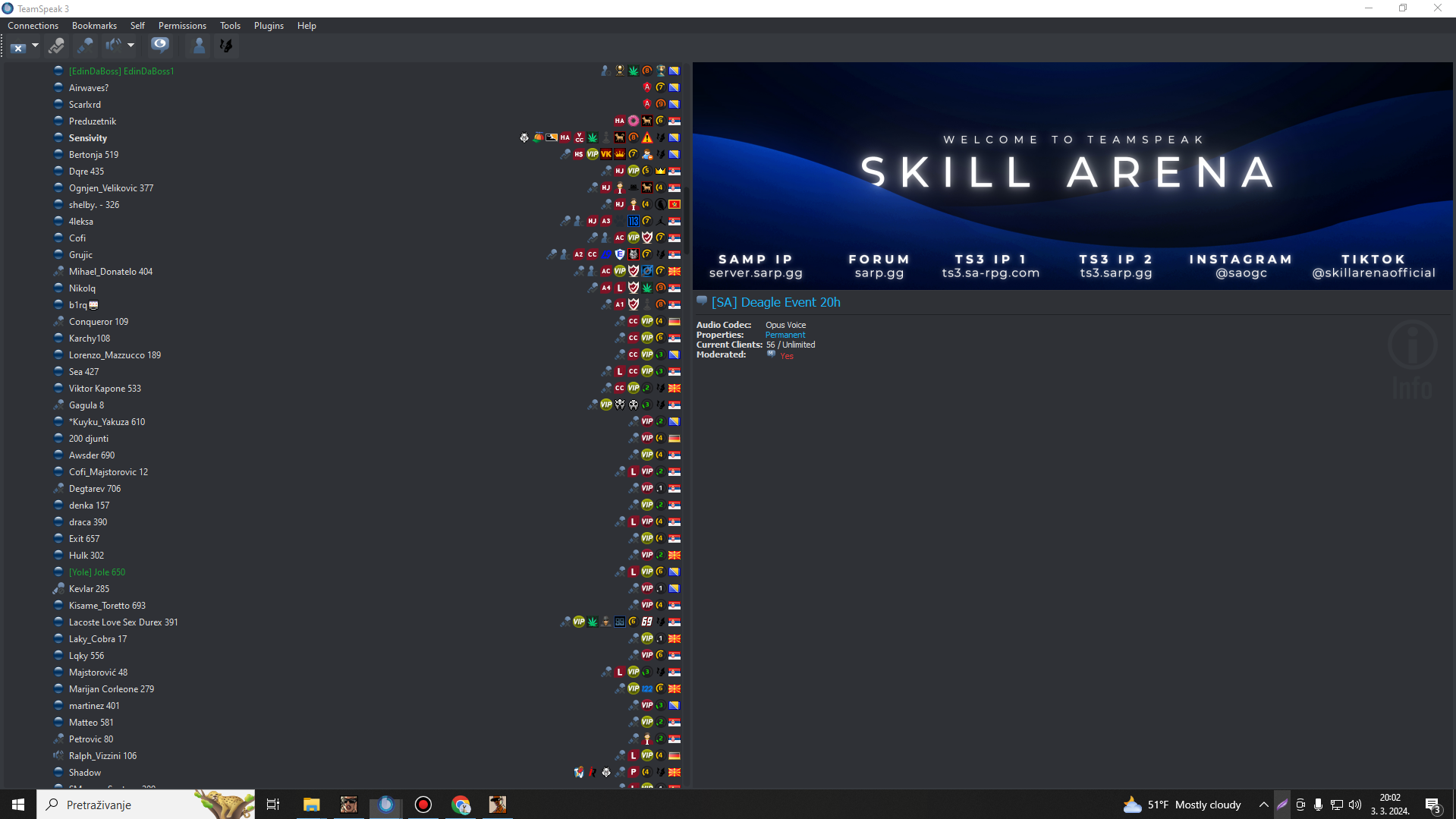Open Task View on the taskbar
Image resolution: width=1456 pixels, height=819 pixels.
[x=273, y=805]
